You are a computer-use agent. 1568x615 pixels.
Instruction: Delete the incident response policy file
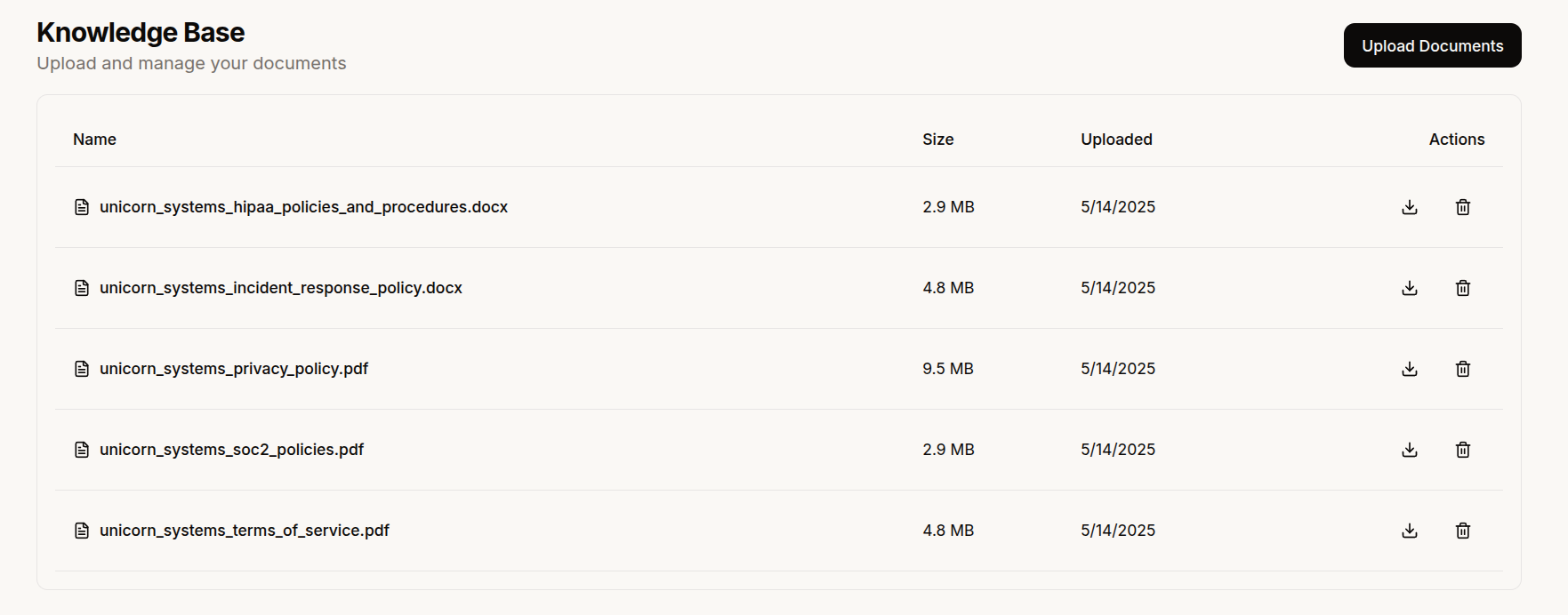(1463, 288)
